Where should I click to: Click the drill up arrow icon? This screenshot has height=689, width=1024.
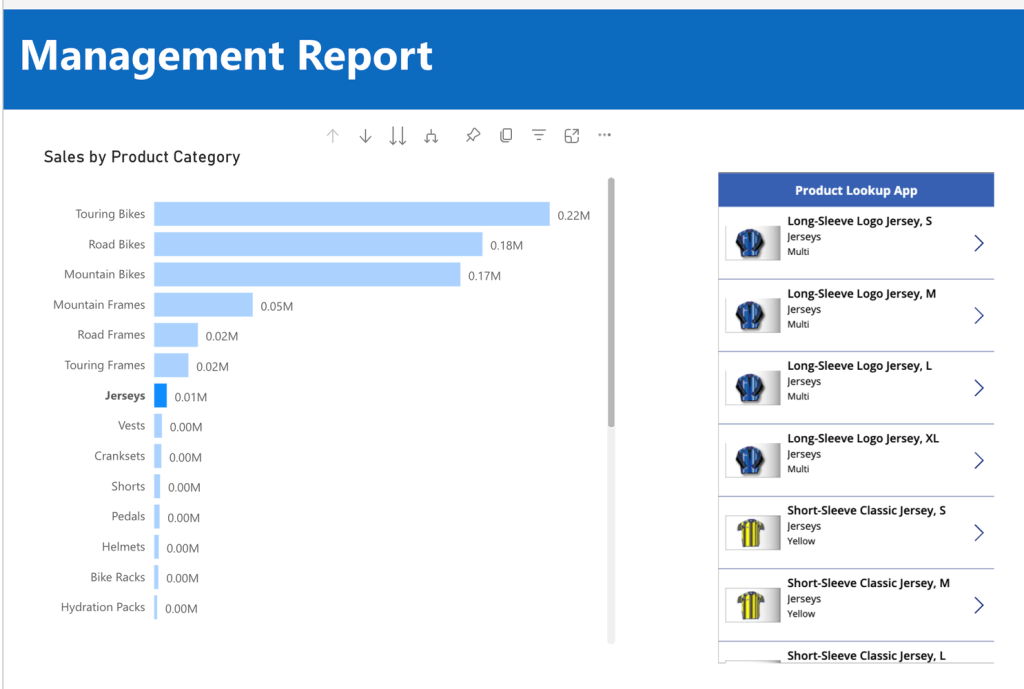(333, 135)
